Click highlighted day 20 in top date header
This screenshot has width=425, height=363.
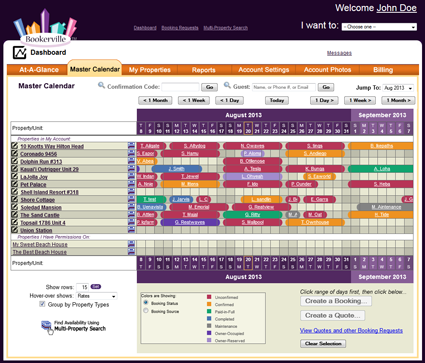coord(248,128)
